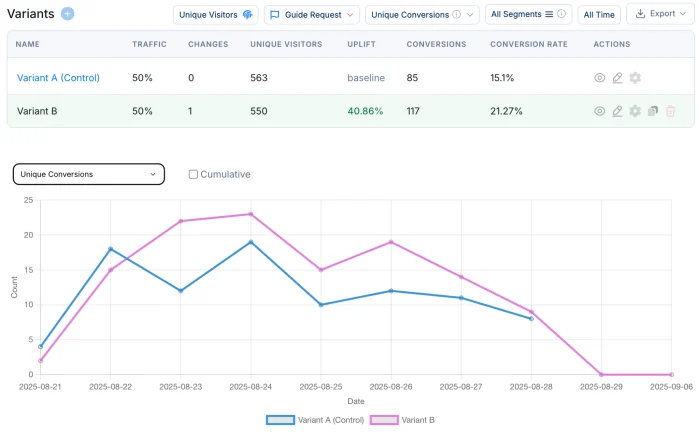Open the Guide Request dropdown
The width and height of the screenshot is (699, 434).
pos(312,15)
